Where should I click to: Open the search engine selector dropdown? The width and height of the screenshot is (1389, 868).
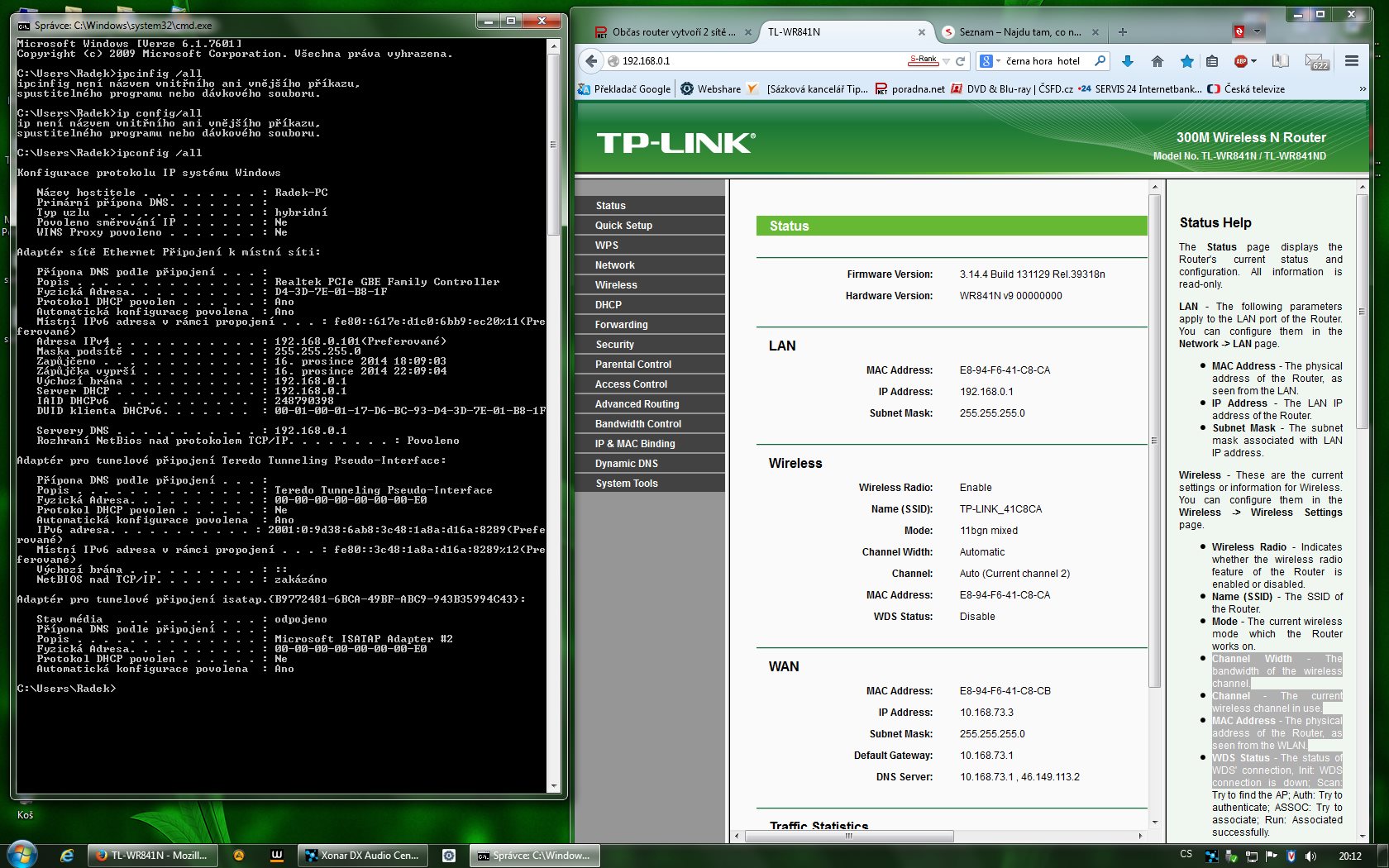pos(990,61)
